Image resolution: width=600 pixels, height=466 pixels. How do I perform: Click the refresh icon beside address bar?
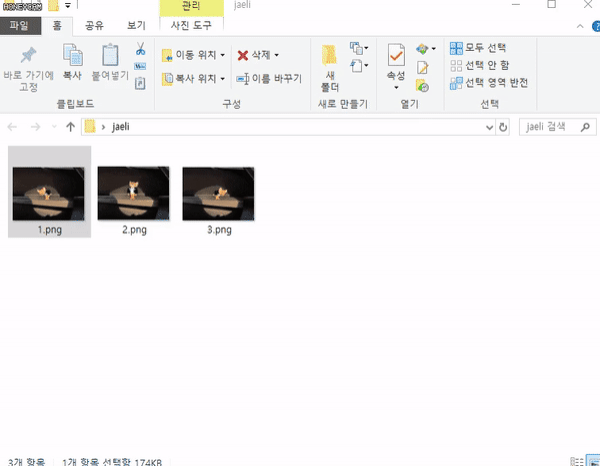[x=503, y=127]
